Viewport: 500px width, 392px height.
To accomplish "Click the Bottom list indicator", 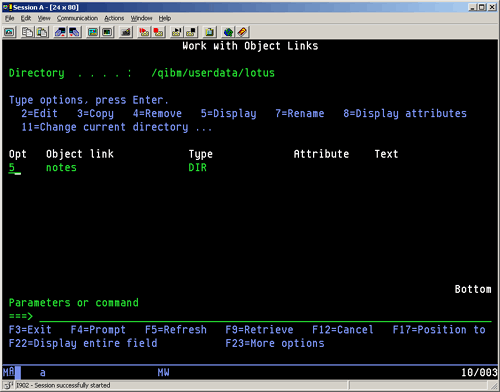I will [x=473, y=289].
